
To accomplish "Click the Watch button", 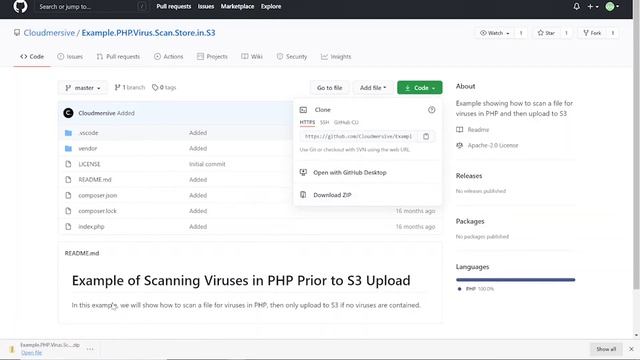I will 495,33.
